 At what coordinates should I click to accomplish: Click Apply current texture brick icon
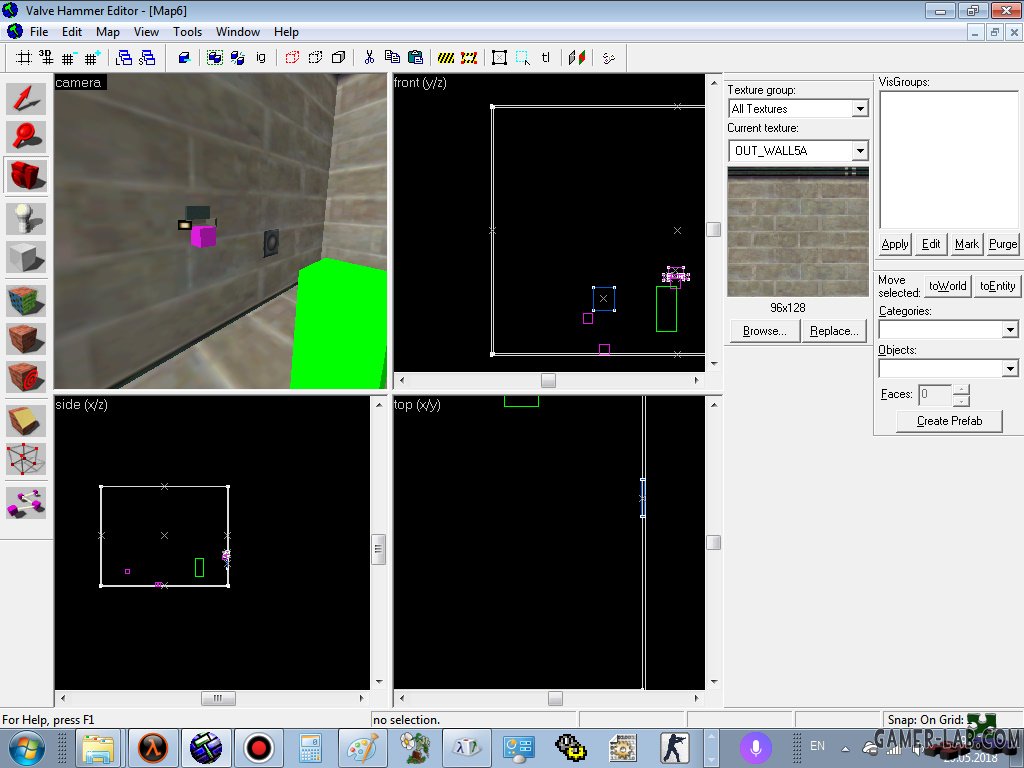click(26, 339)
